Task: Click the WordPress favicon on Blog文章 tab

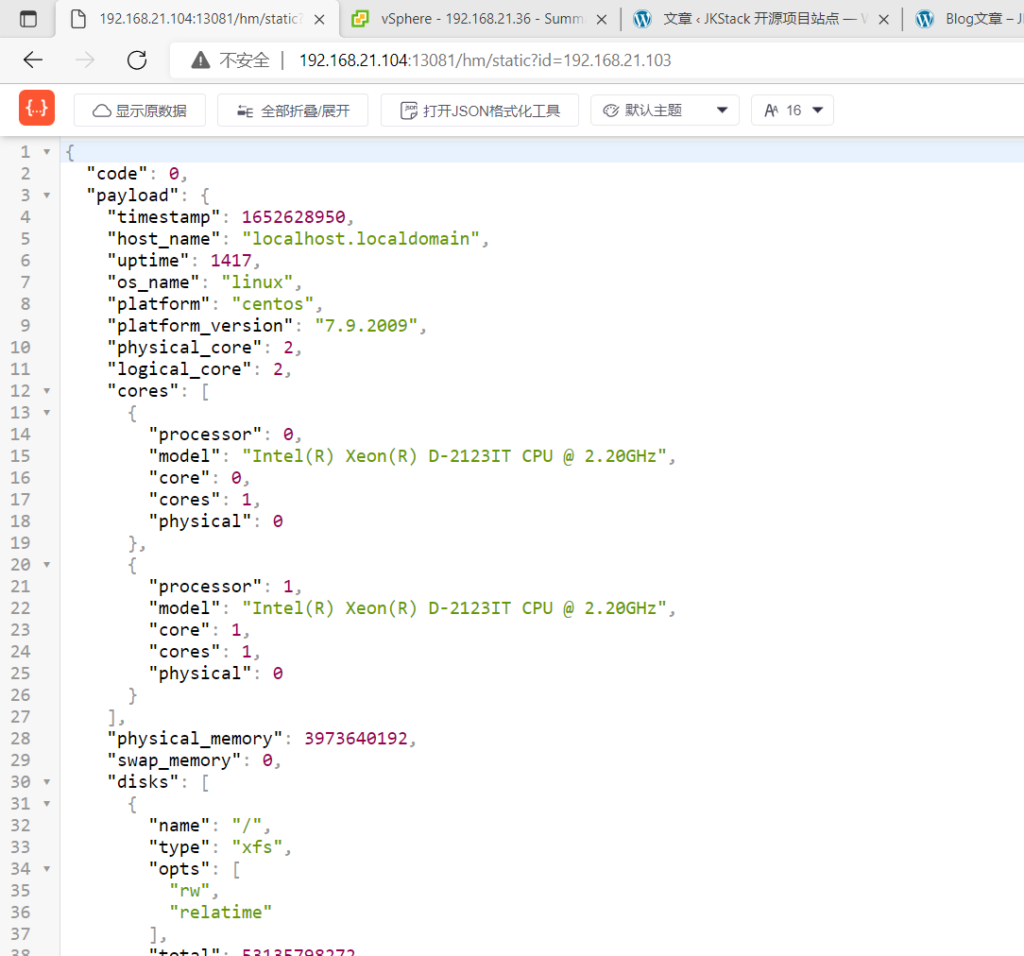Action: coord(925,19)
